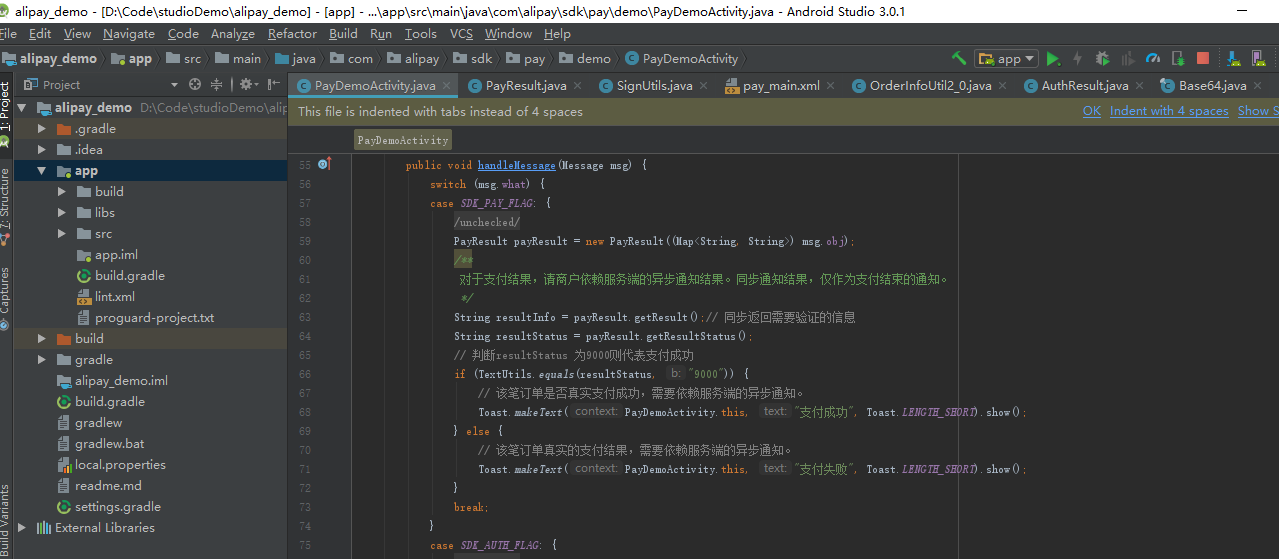Open the Android Profiler gauge icon

(x=1153, y=58)
